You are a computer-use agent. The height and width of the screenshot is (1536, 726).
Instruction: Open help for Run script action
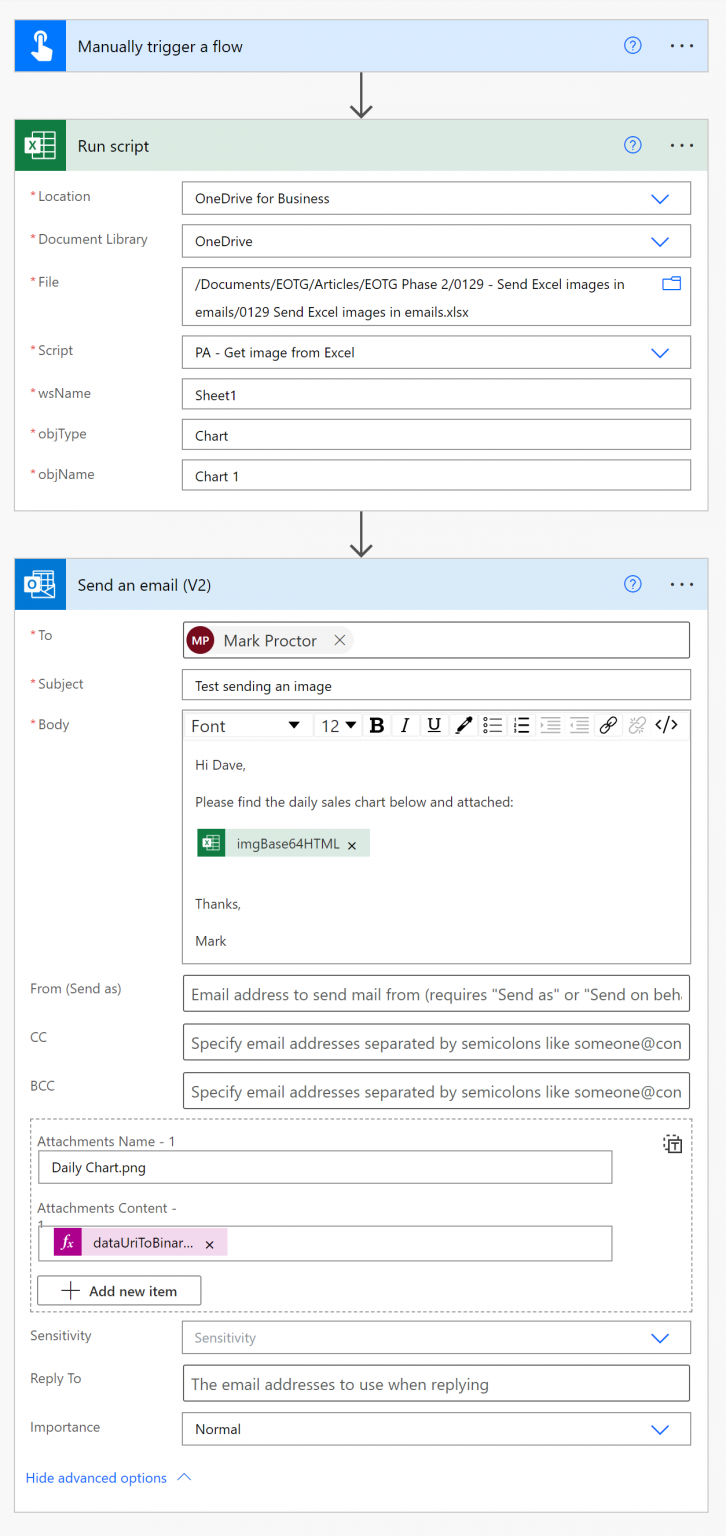click(632, 145)
